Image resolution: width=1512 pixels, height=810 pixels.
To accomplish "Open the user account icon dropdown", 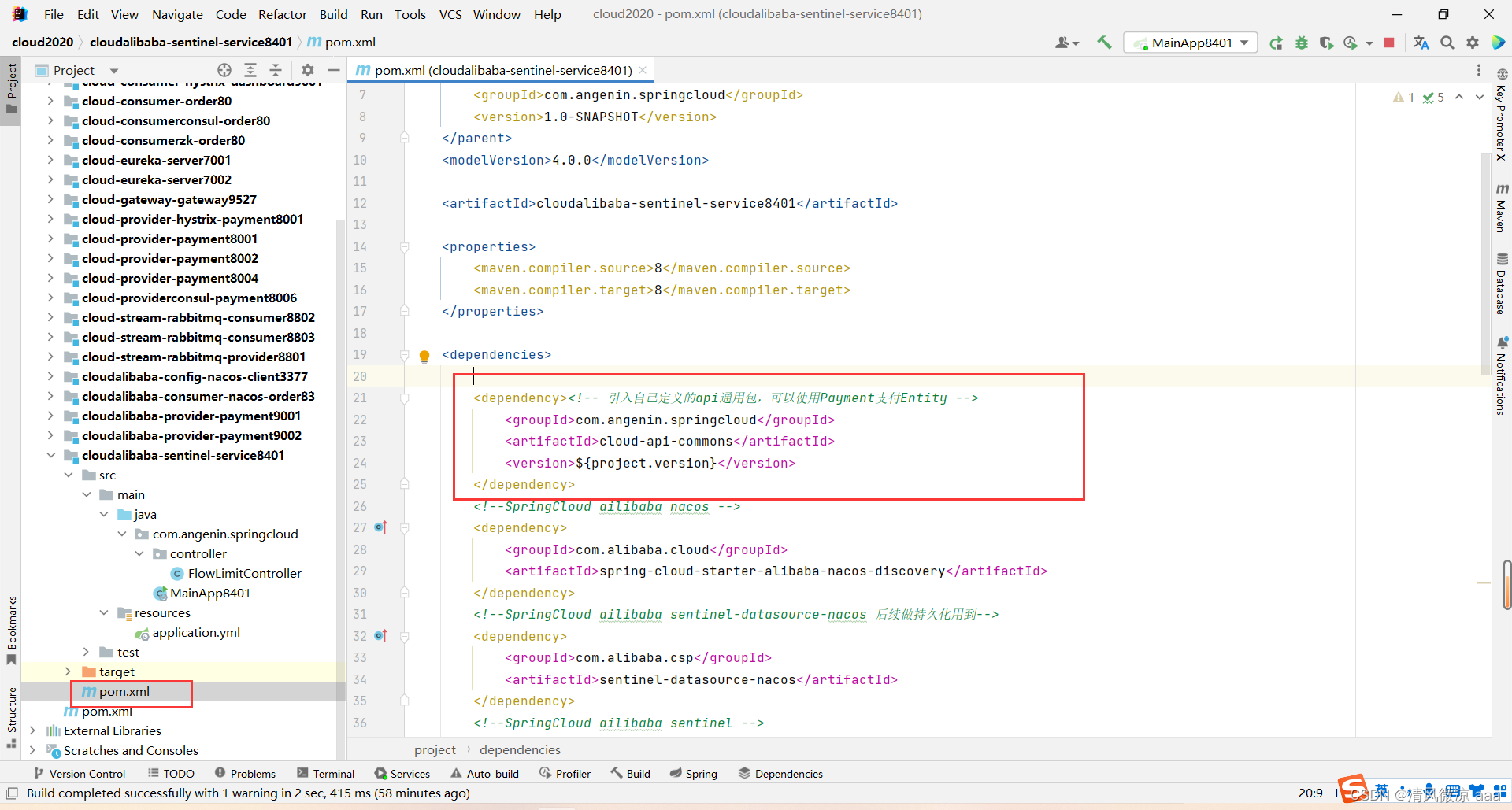I will (1066, 43).
